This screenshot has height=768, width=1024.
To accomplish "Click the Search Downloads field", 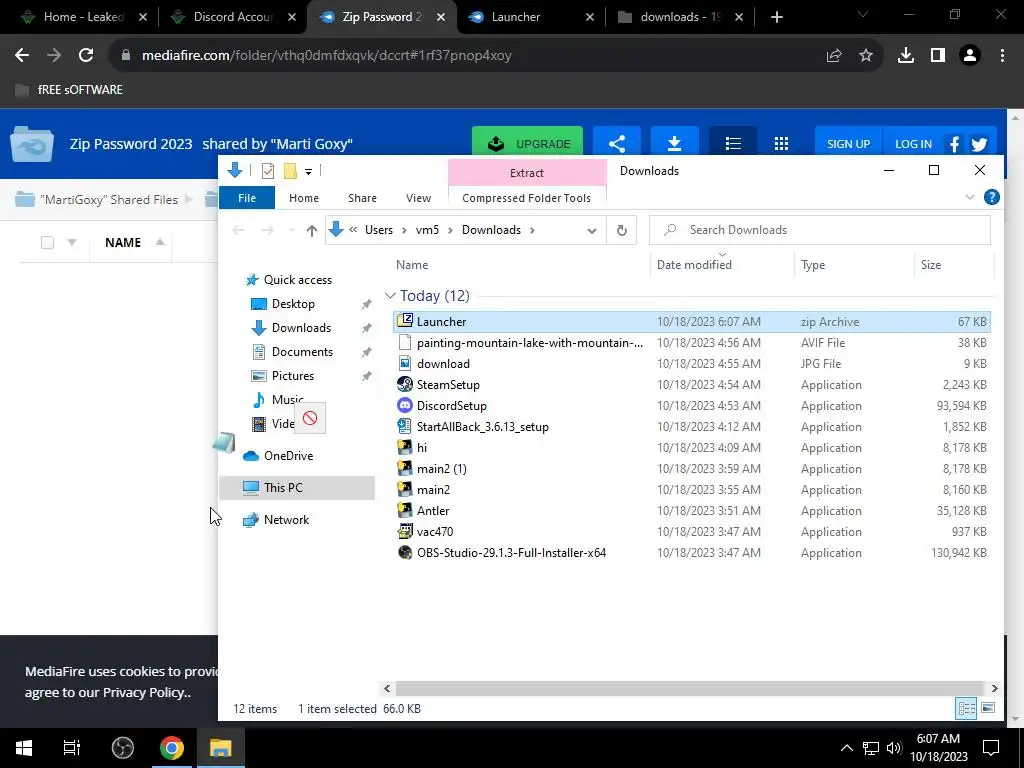I will pyautogui.click(x=820, y=231).
